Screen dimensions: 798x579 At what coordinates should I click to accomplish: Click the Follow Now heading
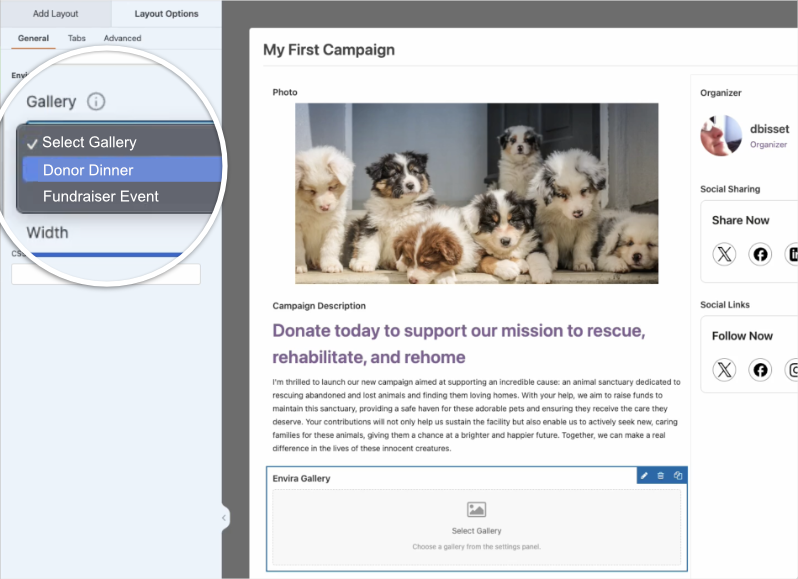coord(742,336)
